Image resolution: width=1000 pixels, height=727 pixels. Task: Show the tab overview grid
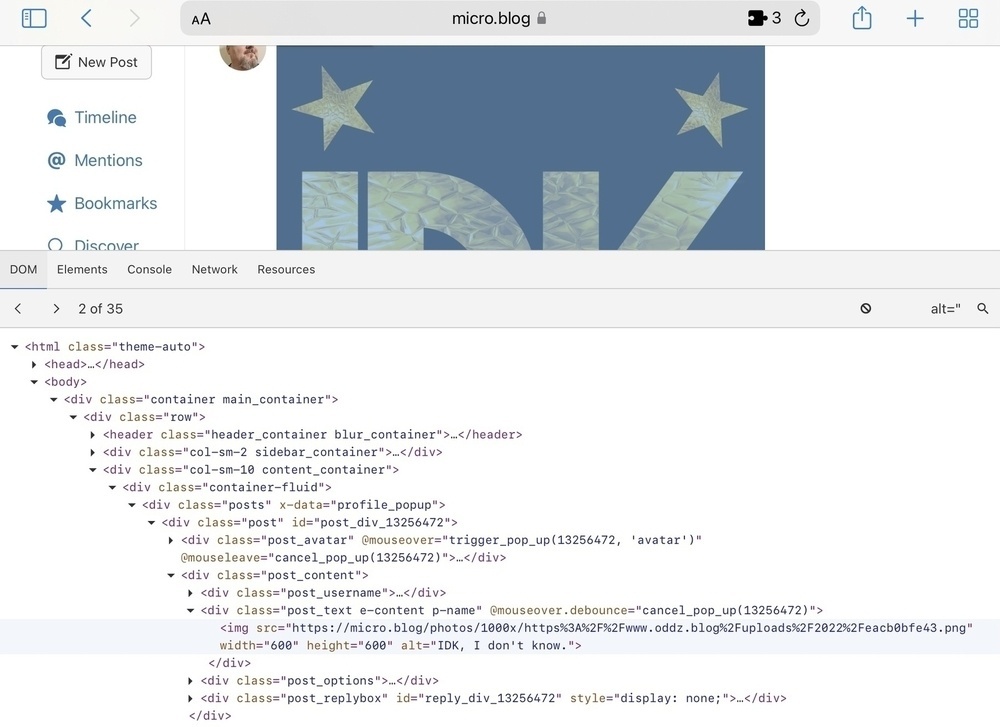tap(968, 18)
